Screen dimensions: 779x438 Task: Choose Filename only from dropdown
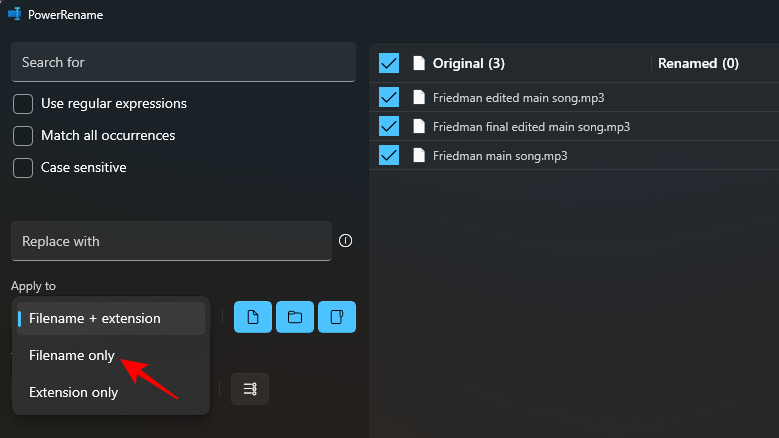(x=72, y=355)
